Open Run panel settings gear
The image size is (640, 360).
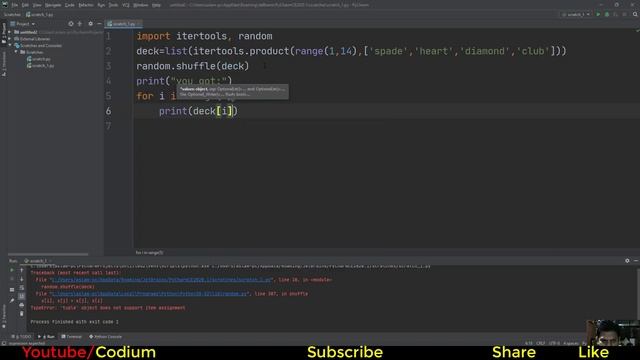point(627,260)
